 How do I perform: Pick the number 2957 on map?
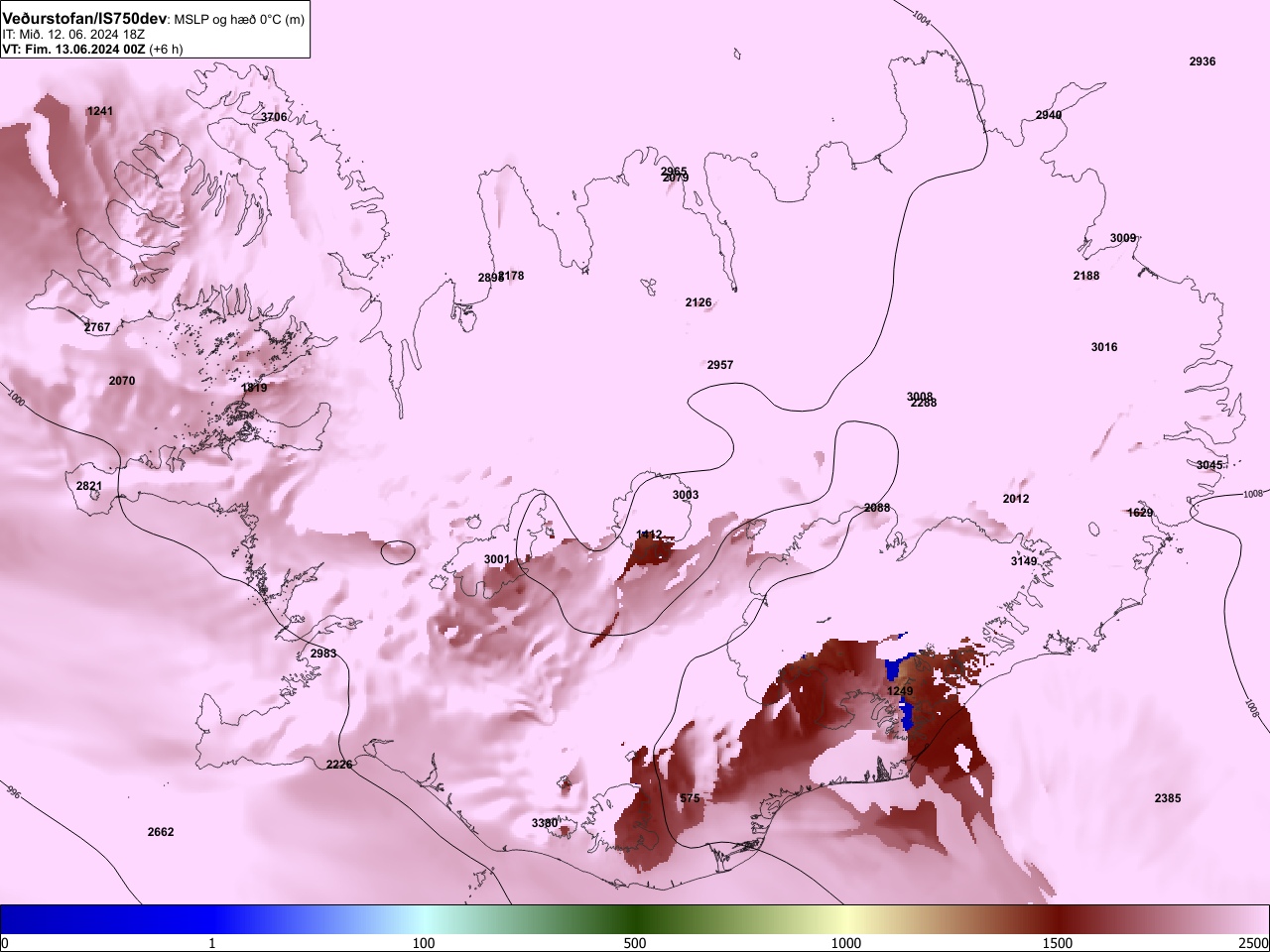[x=720, y=365]
